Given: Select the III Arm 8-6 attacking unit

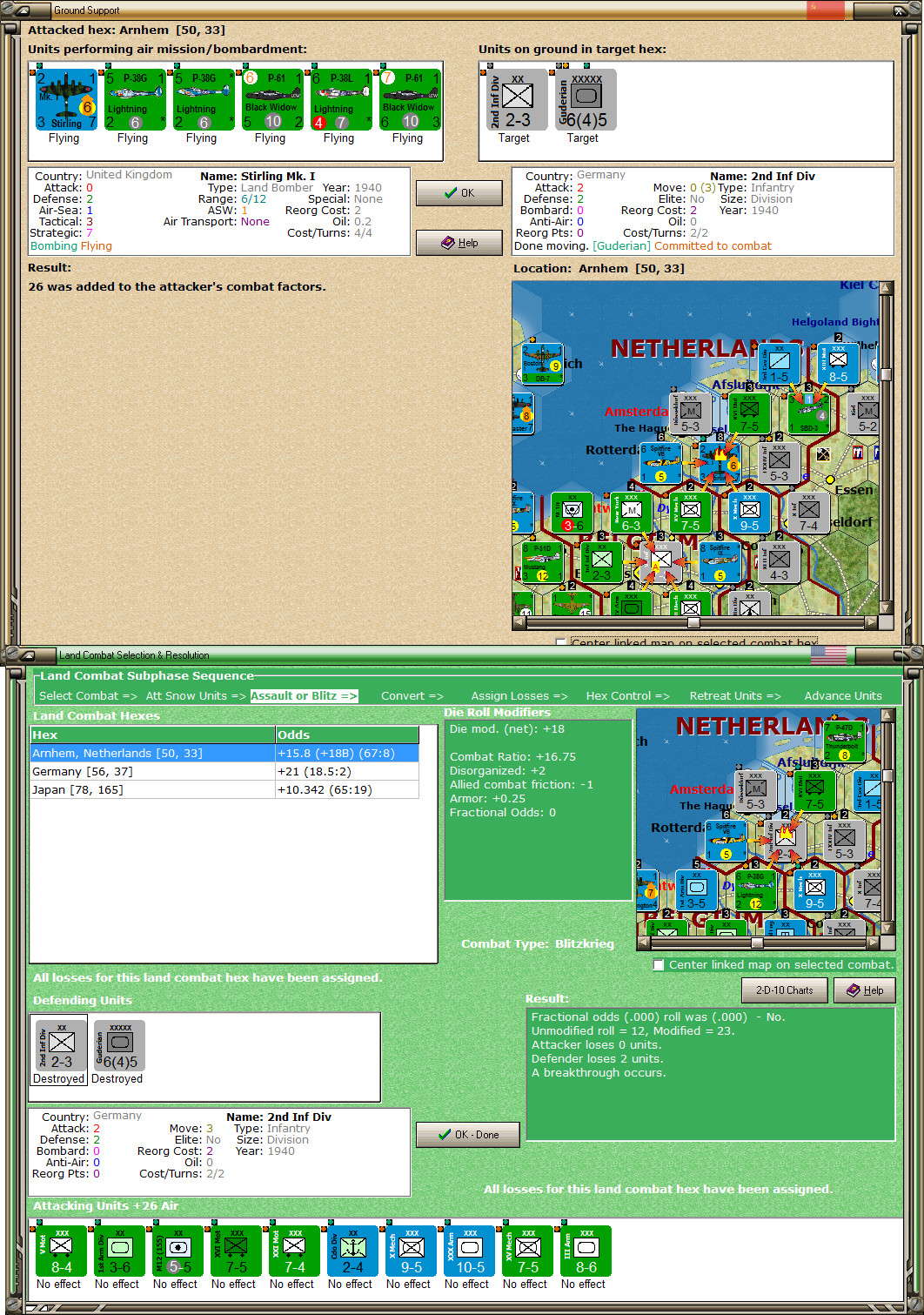Looking at the screenshot, I should [585, 1253].
